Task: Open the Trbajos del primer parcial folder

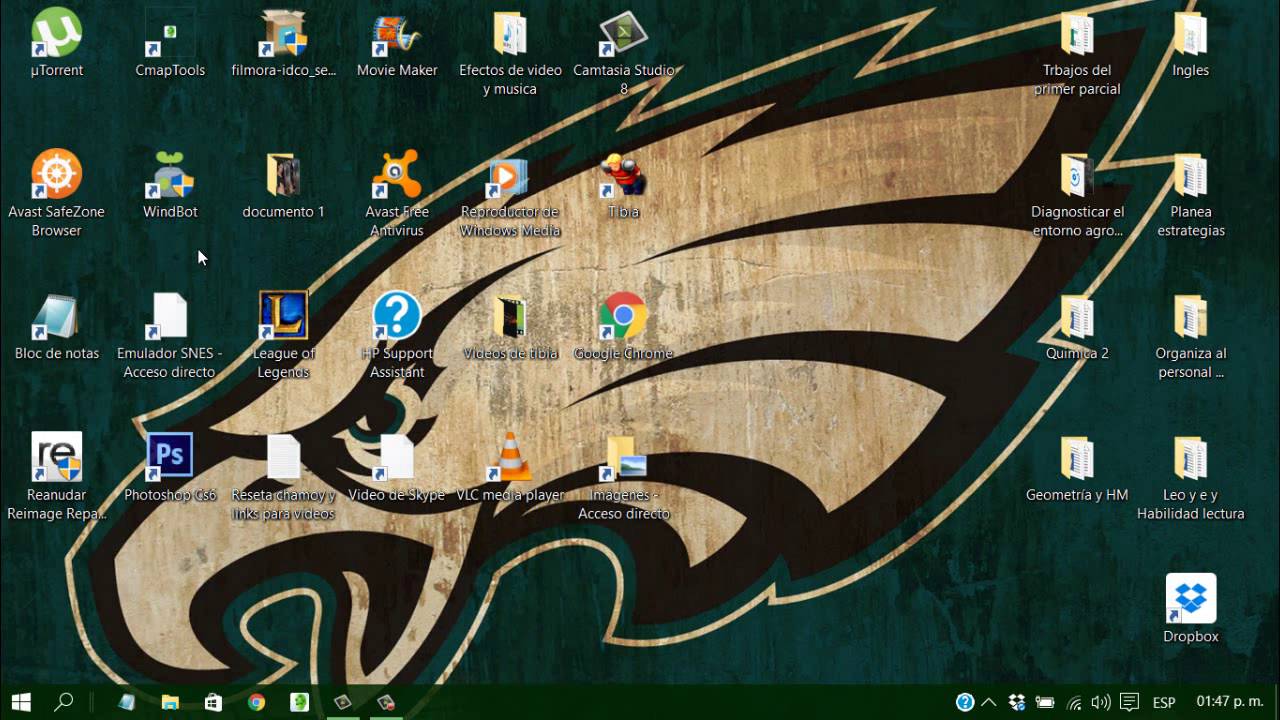Action: click(x=1077, y=54)
